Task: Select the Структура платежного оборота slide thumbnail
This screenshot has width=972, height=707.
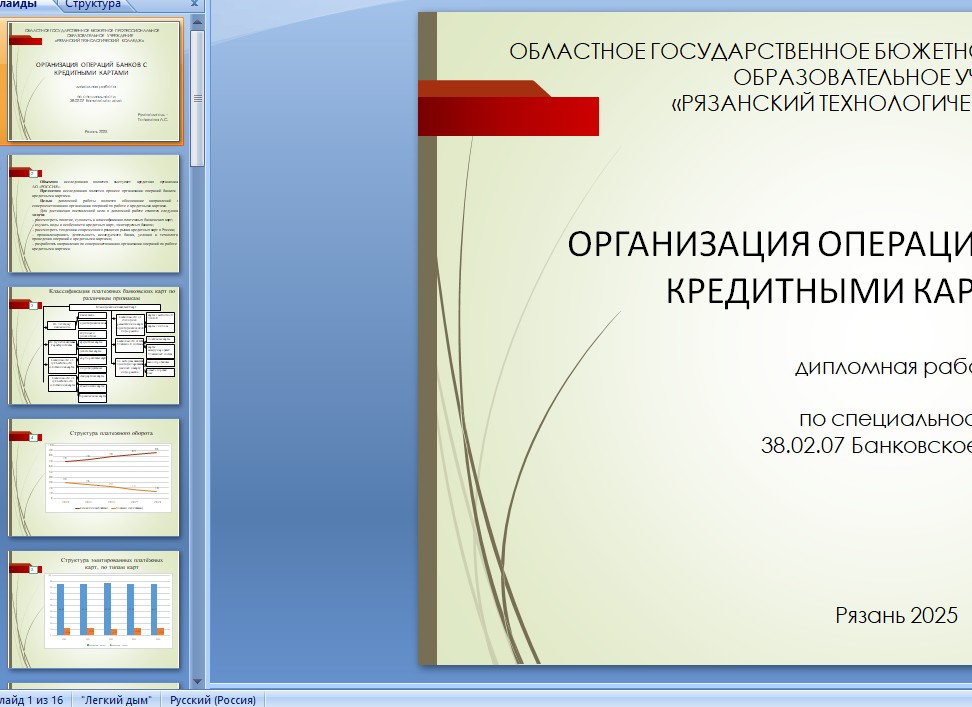Action: coord(94,477)
